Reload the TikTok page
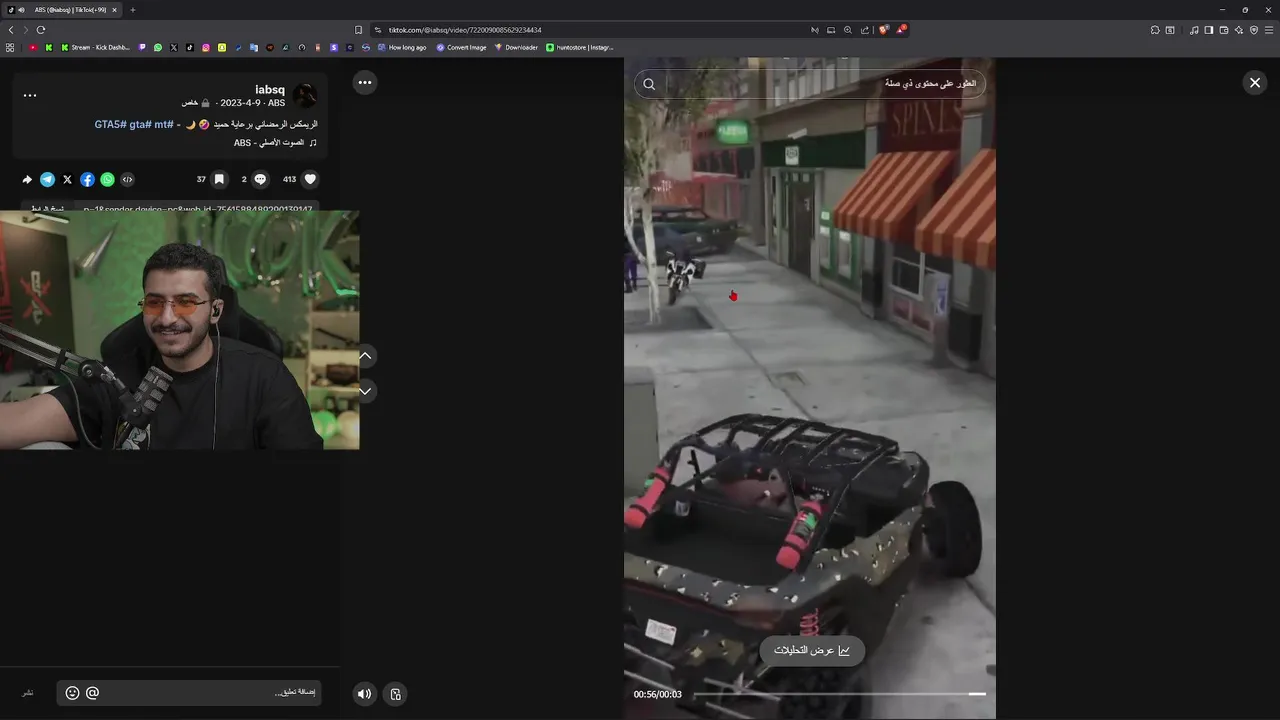 click(x=41, y=30)
